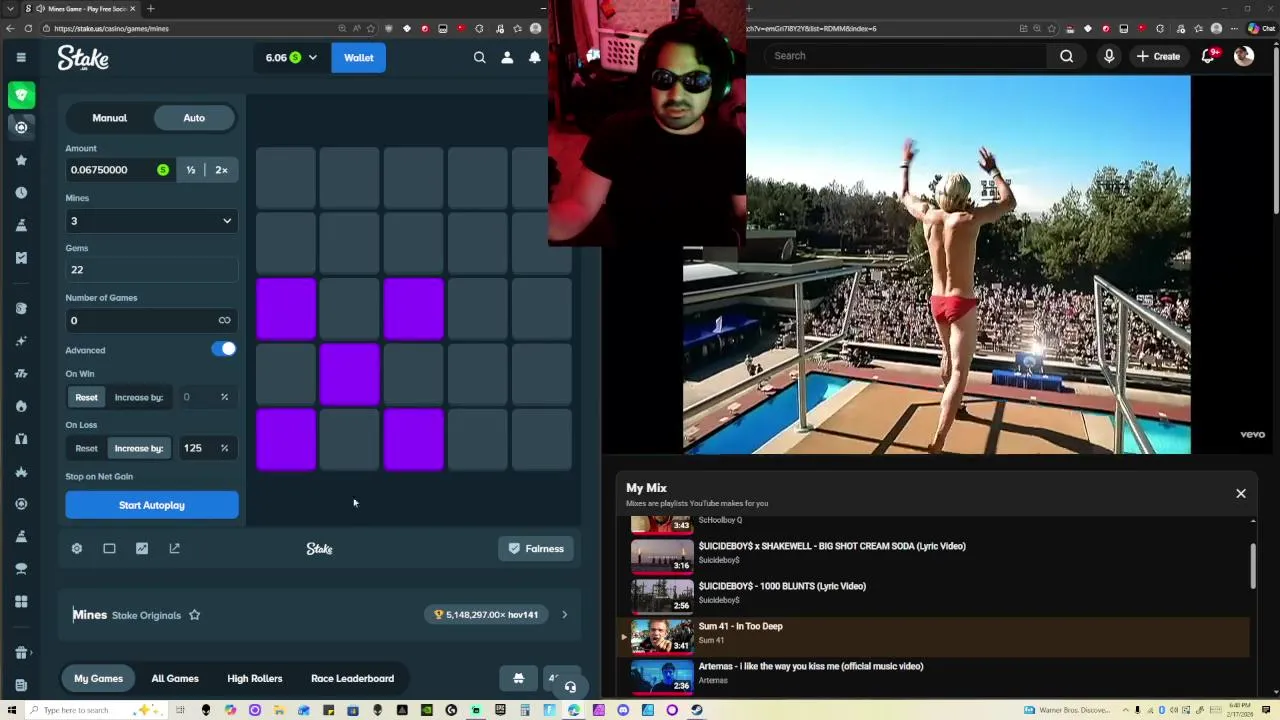Open tab list dropdown in Stake browser
This screenshot has height=720, width=1280.
pos(9,9)
